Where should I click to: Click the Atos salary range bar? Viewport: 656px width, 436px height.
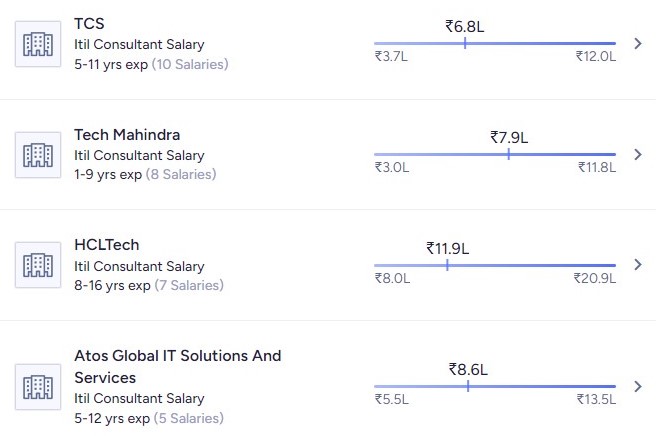(494, 386)
